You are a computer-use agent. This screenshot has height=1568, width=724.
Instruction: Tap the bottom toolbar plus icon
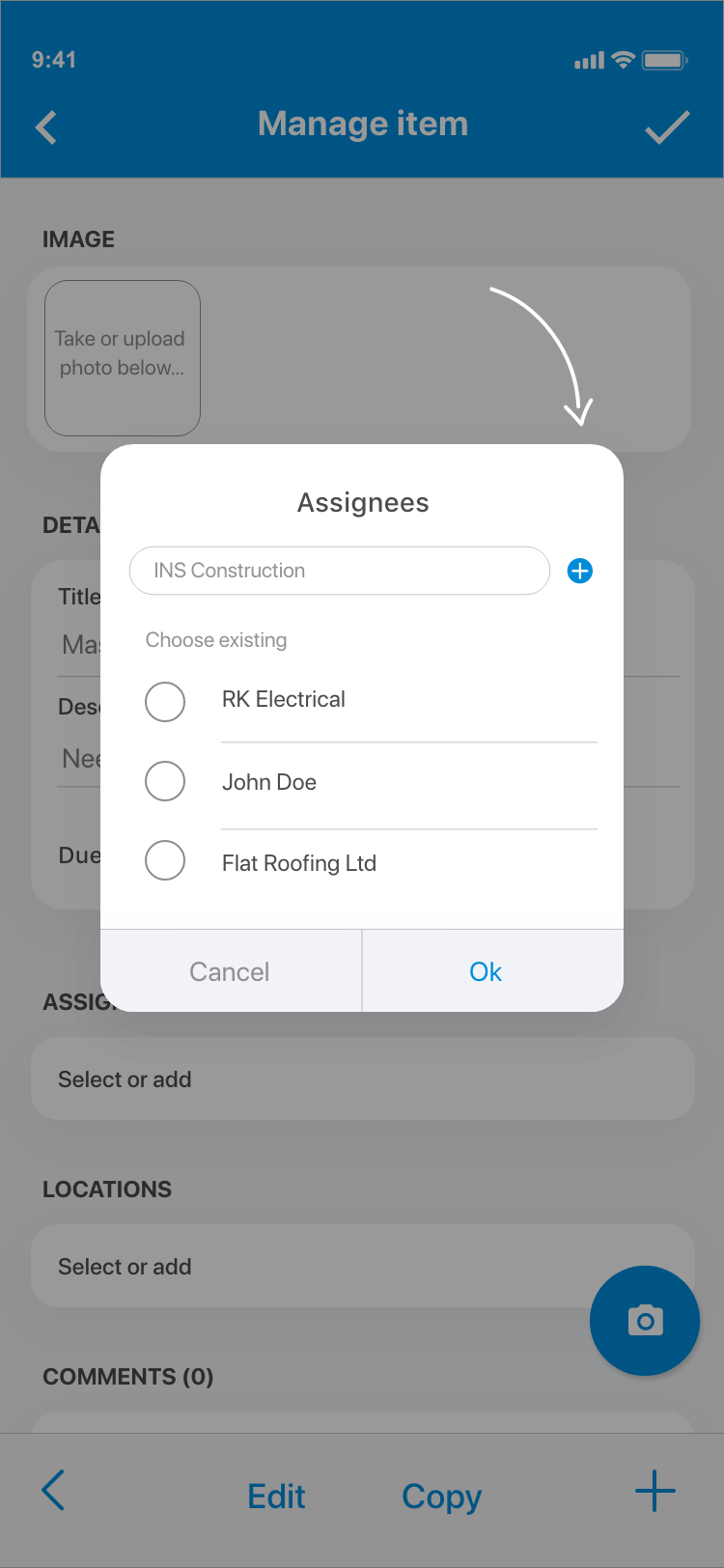click(x=655, y=1491)
